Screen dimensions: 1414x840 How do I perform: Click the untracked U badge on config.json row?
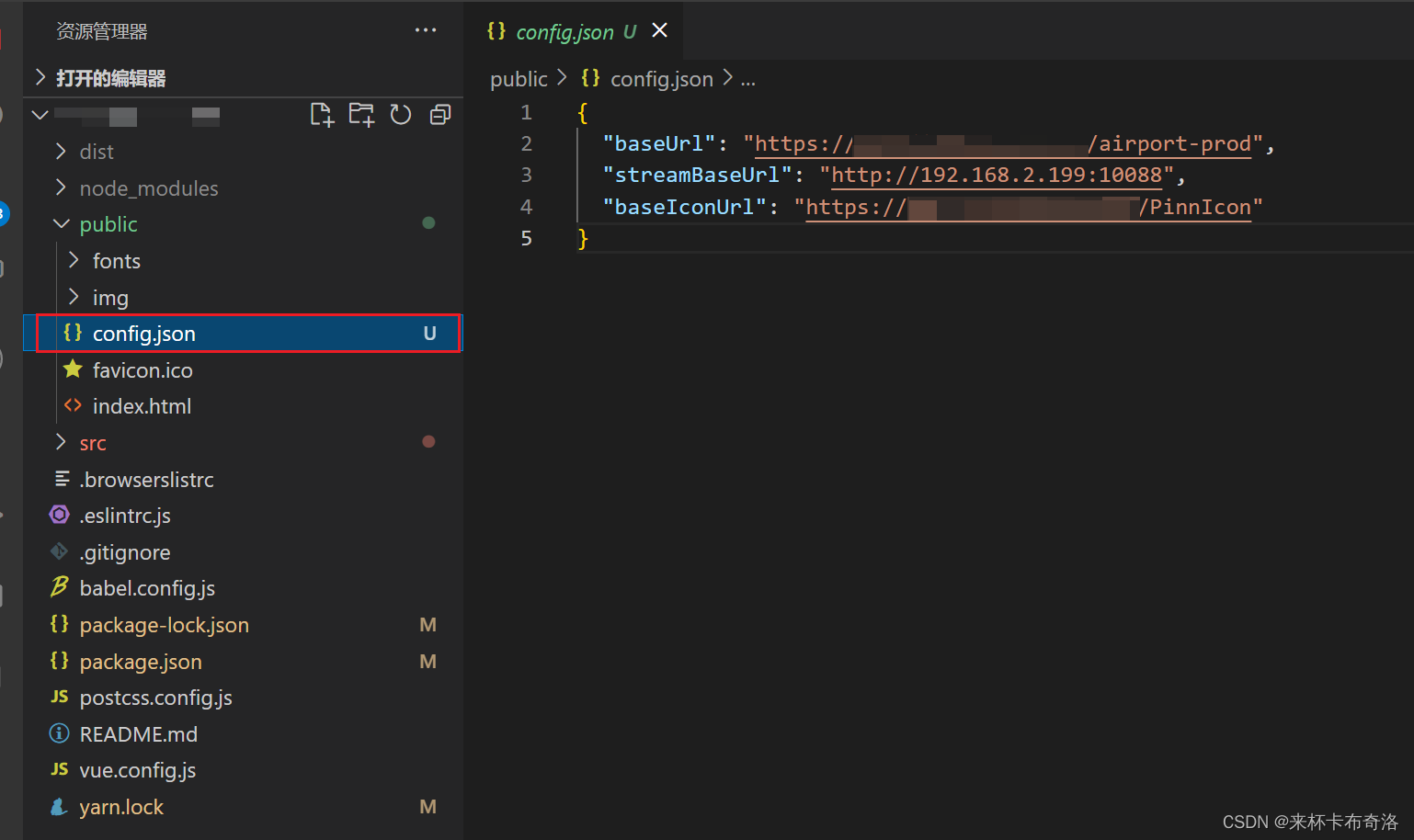(429, 334)
